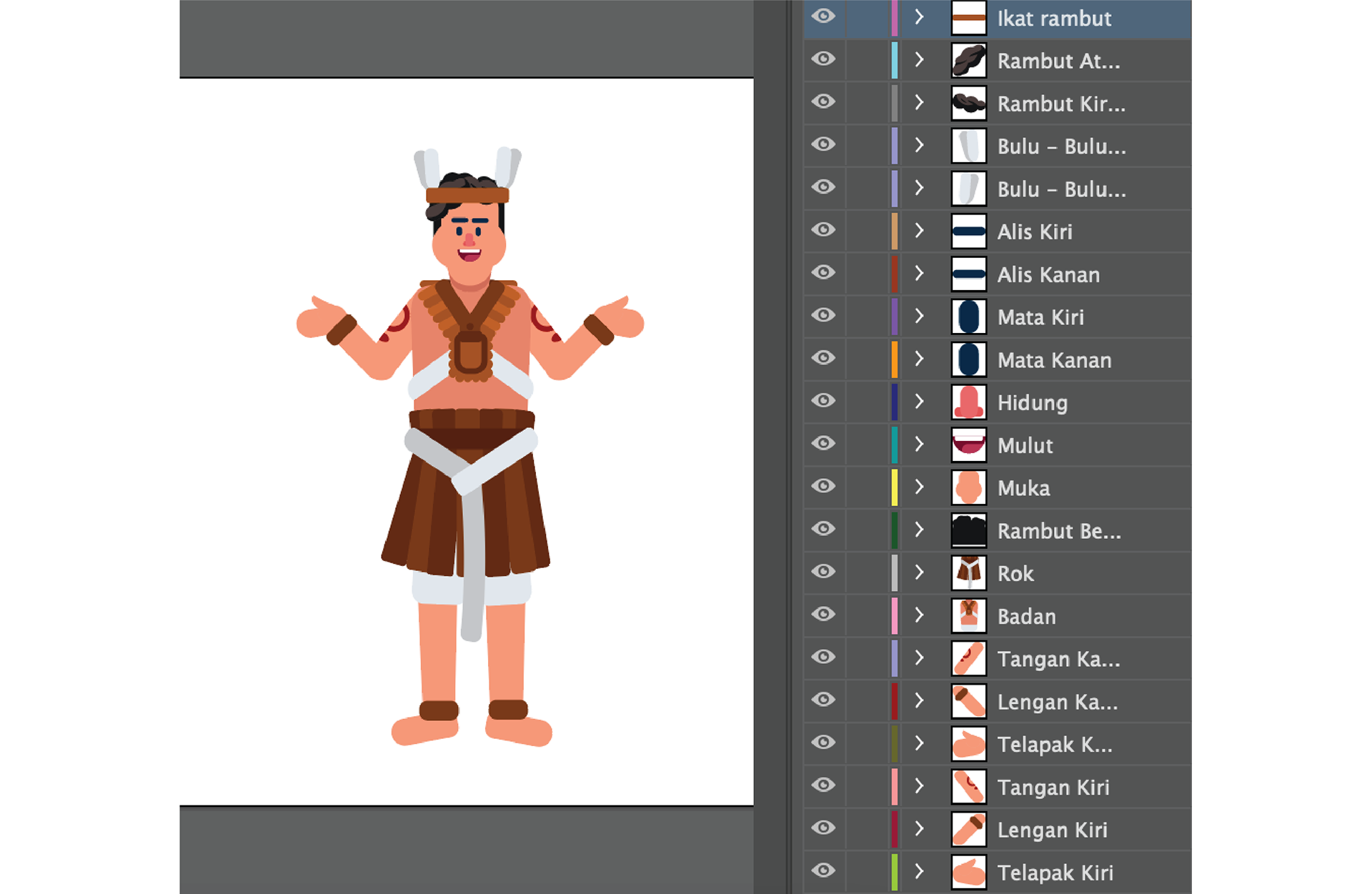
Task: Hide the Ikat rambut layer
Action: coord(823,16)
